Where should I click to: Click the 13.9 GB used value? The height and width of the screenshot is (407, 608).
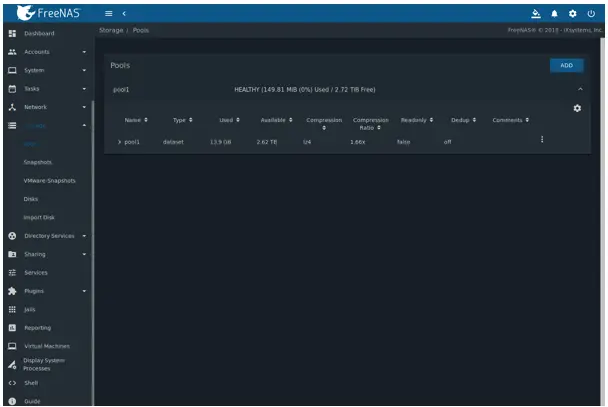[220, 142]
